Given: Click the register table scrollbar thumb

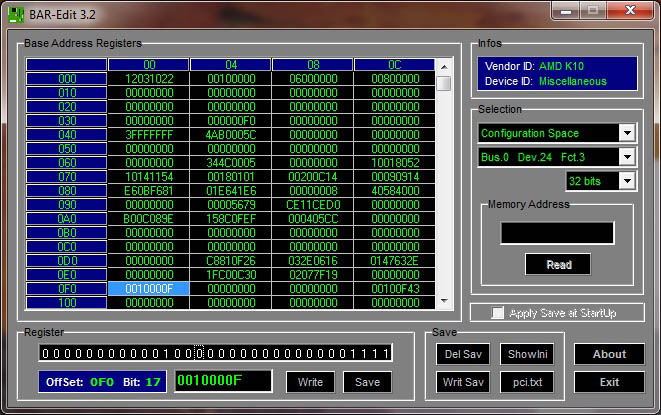Looking at the screenshot, I should click(444, 83).
